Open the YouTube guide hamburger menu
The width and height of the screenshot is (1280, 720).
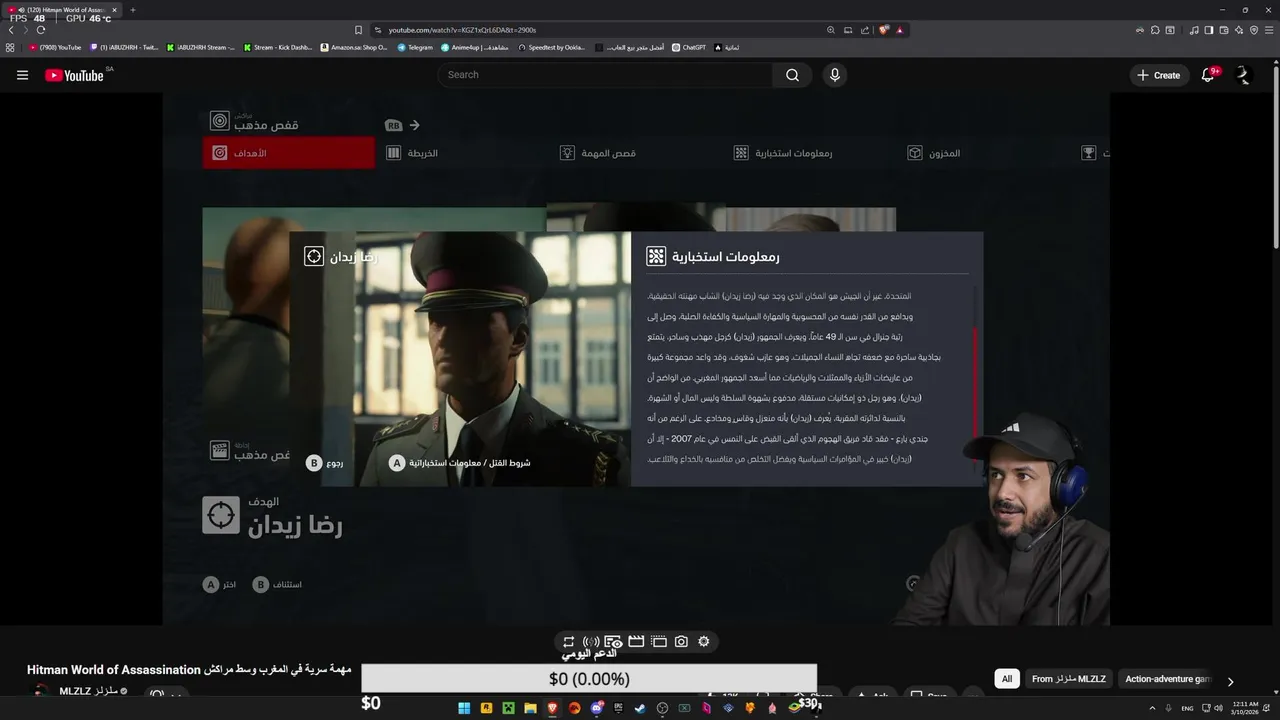[22, 75]
